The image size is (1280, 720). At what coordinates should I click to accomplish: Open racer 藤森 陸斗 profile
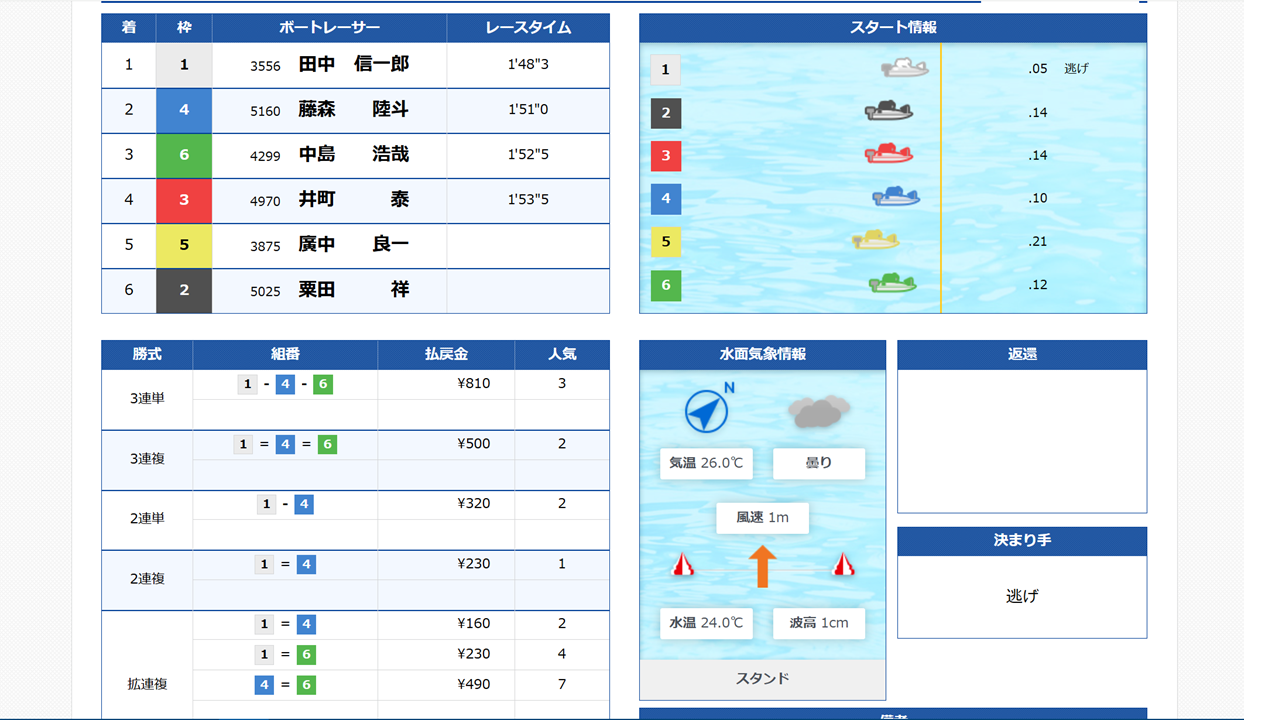(x=354, y=109)
